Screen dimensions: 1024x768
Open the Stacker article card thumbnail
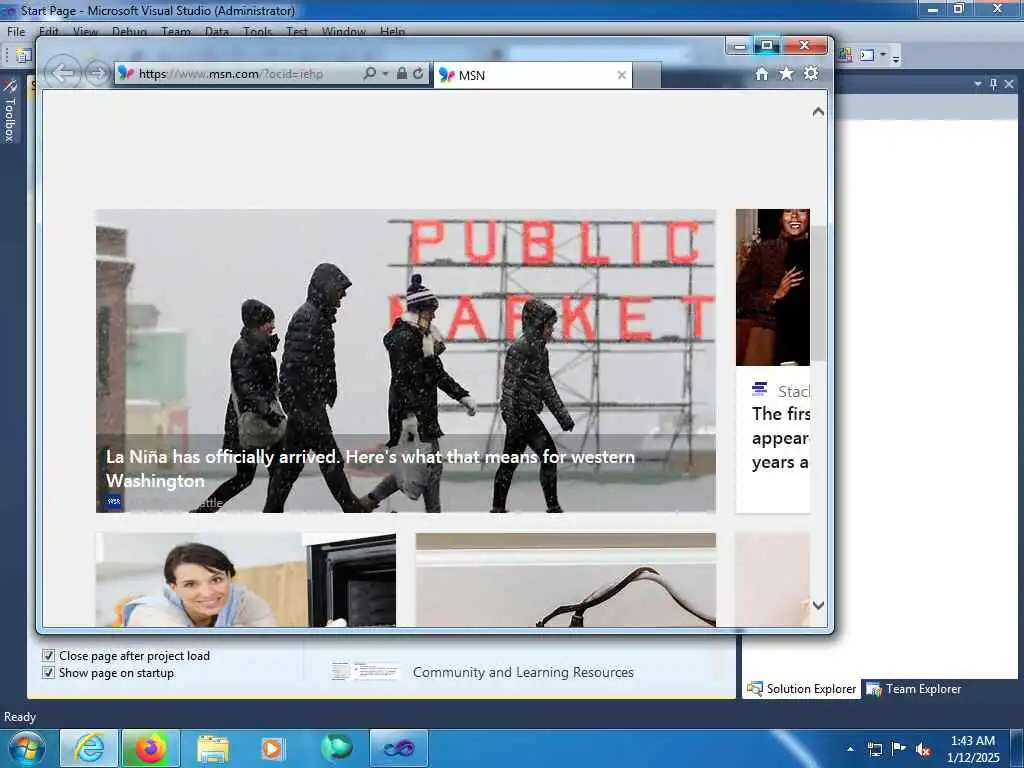tap(773, 287)
